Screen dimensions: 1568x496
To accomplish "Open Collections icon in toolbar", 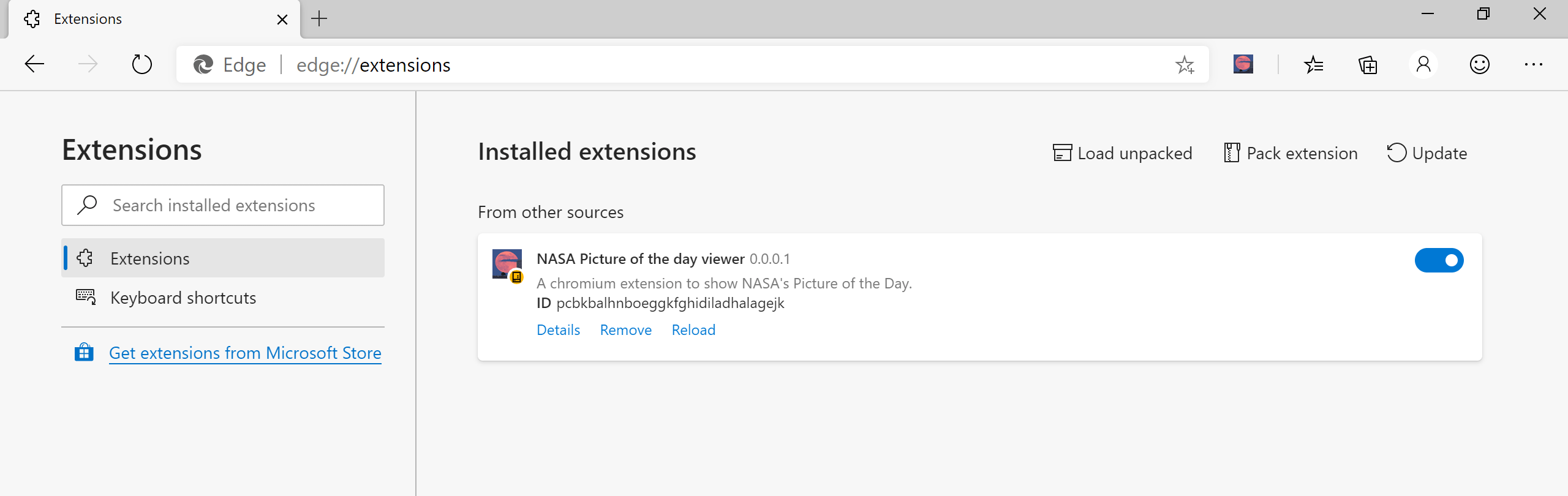I will pyautogui.click(x=1368, y=64).
